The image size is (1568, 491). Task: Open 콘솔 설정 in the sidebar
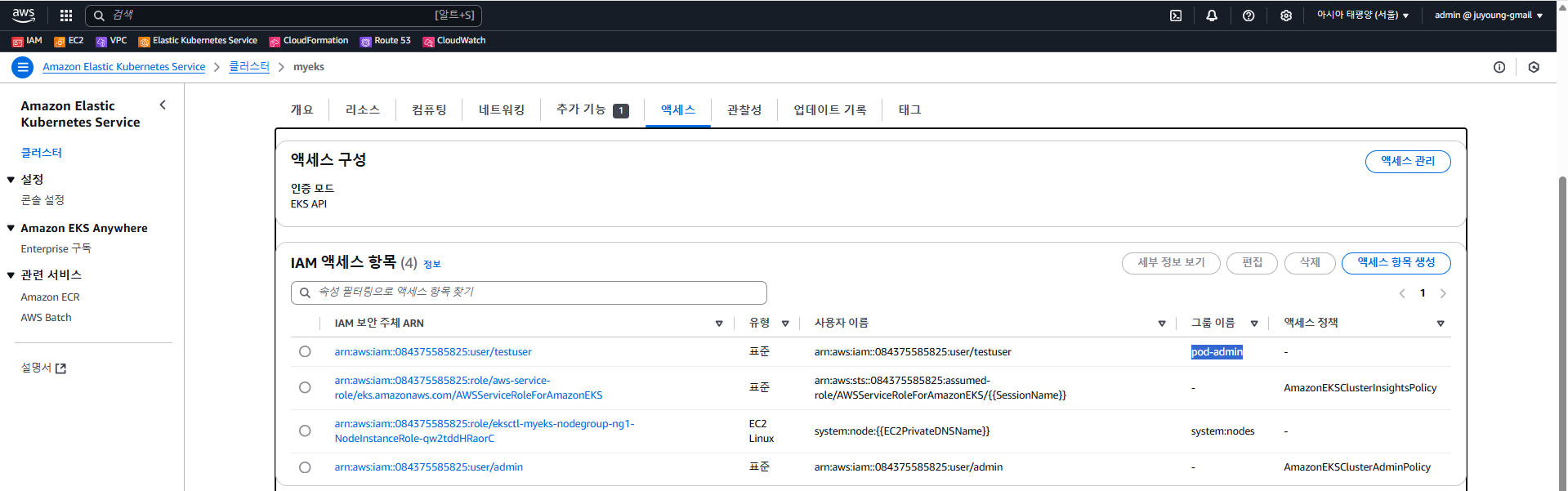[42, 200]
